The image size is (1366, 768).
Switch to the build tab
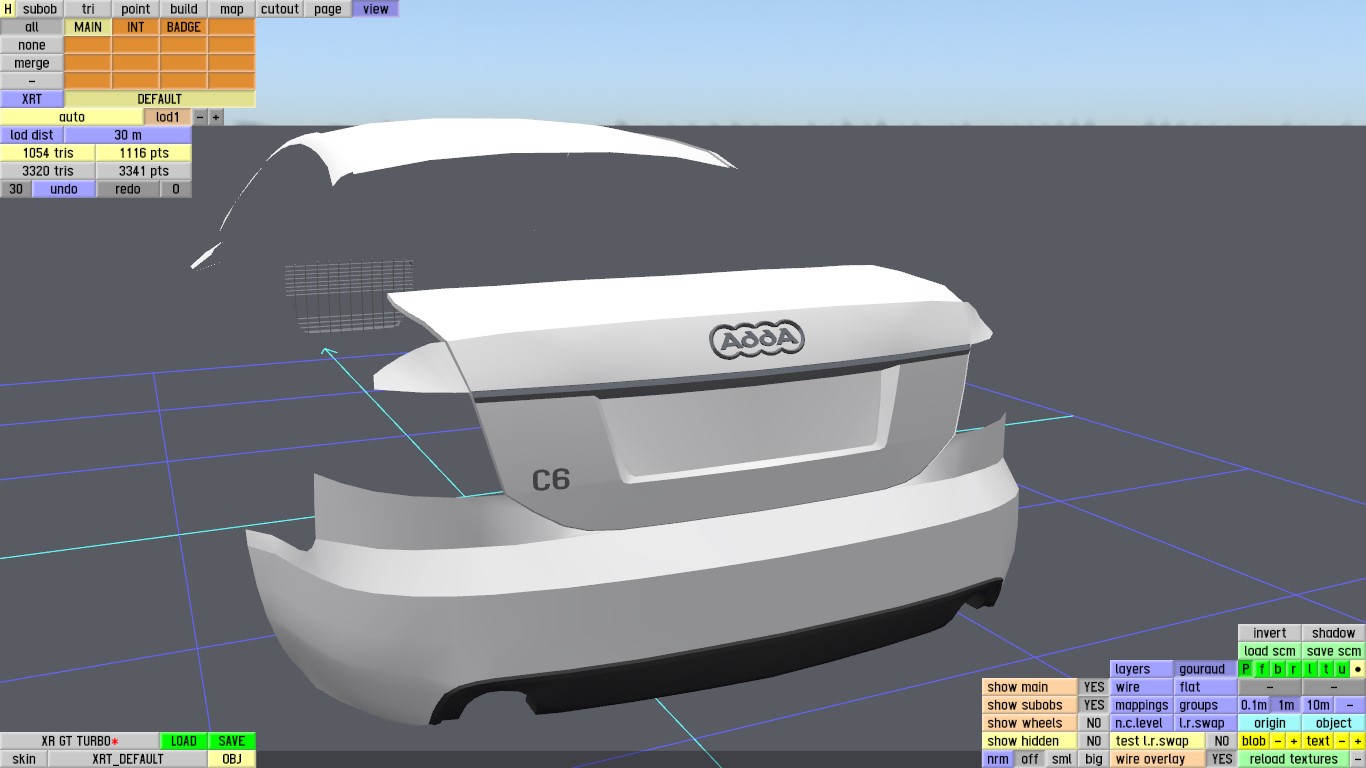[184, 9]
